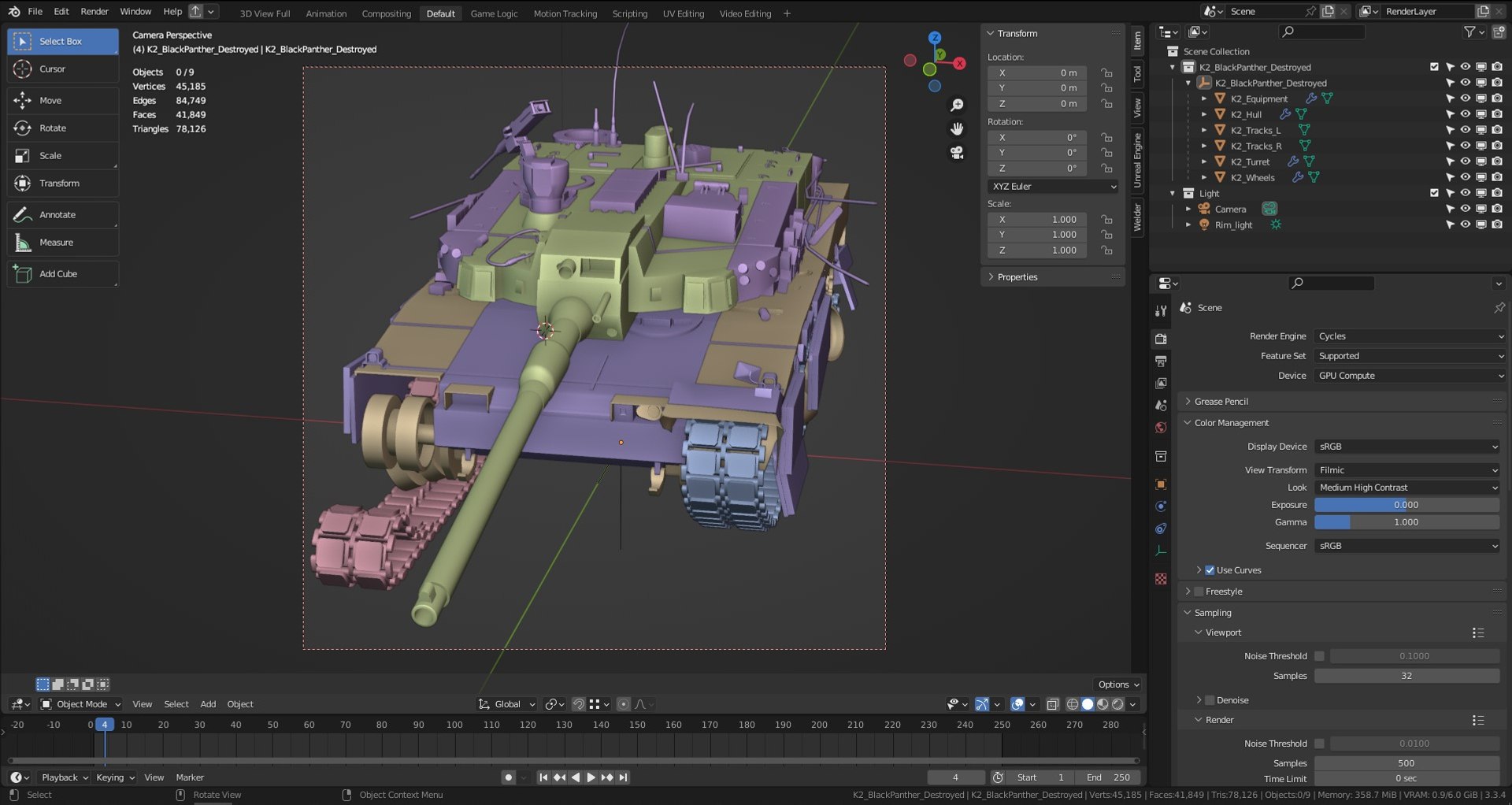The height and width of the screenshot is (805, 1512).
Task: Toggle the camera view icon
Action: pyautogui.click(x=957, y=153)
